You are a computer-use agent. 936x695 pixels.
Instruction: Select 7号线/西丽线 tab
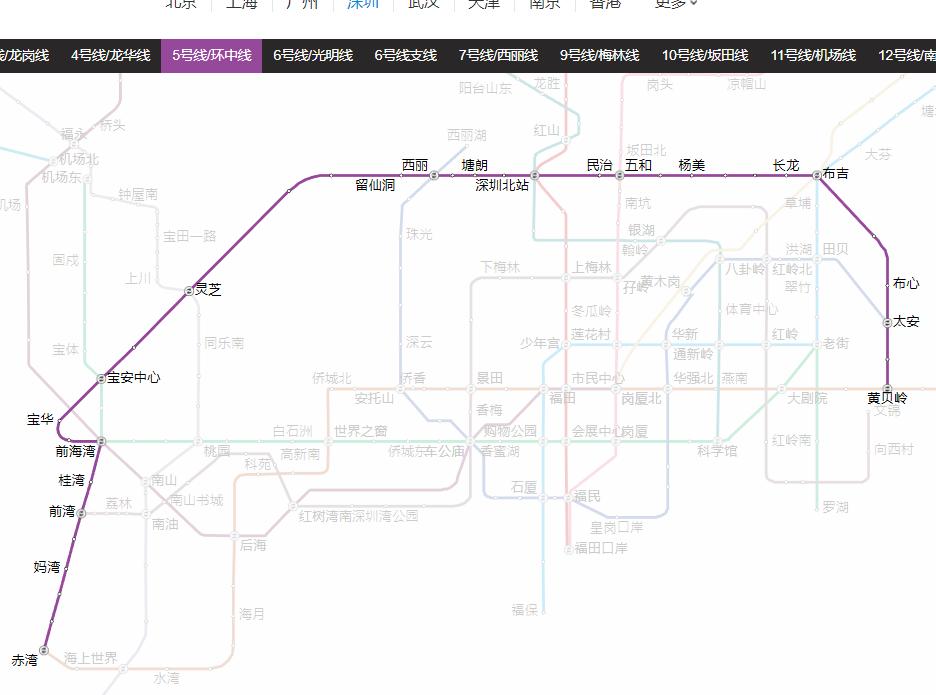click(498, 56)
